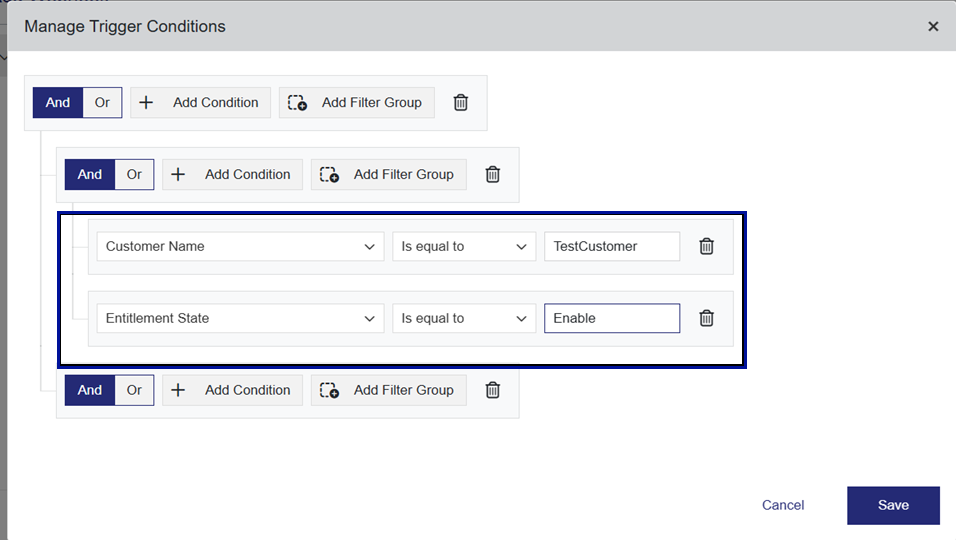This screenshot has height=540, width=956.
Task: Set second group operator to Or
Action: pos(134,174)
